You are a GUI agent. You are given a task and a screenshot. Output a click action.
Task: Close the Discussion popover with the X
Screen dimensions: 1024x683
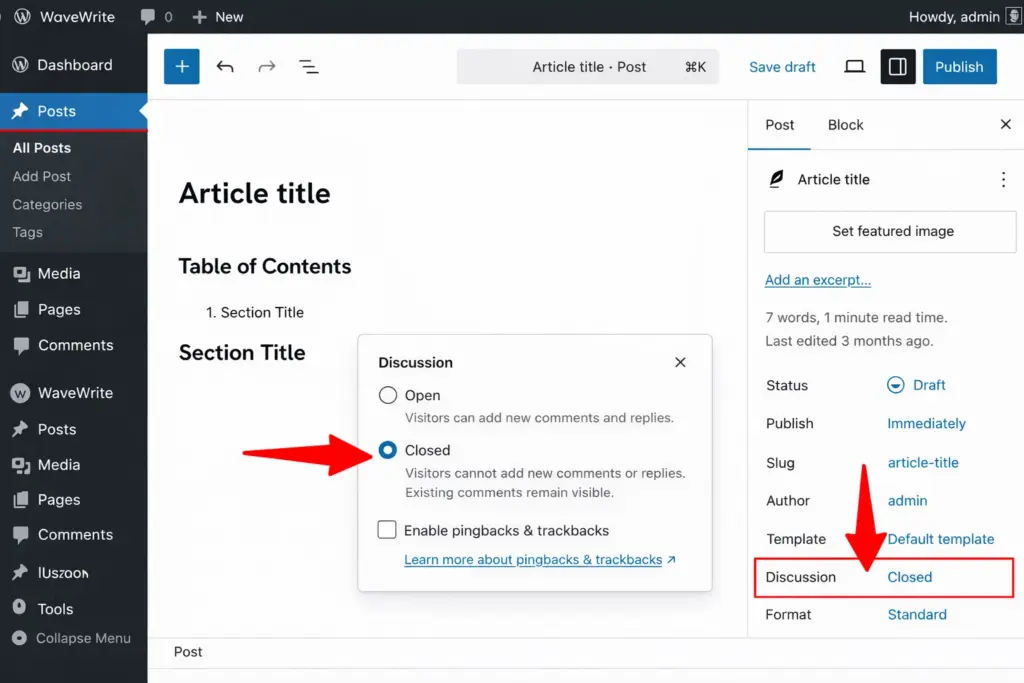click(x=680, y=362)
